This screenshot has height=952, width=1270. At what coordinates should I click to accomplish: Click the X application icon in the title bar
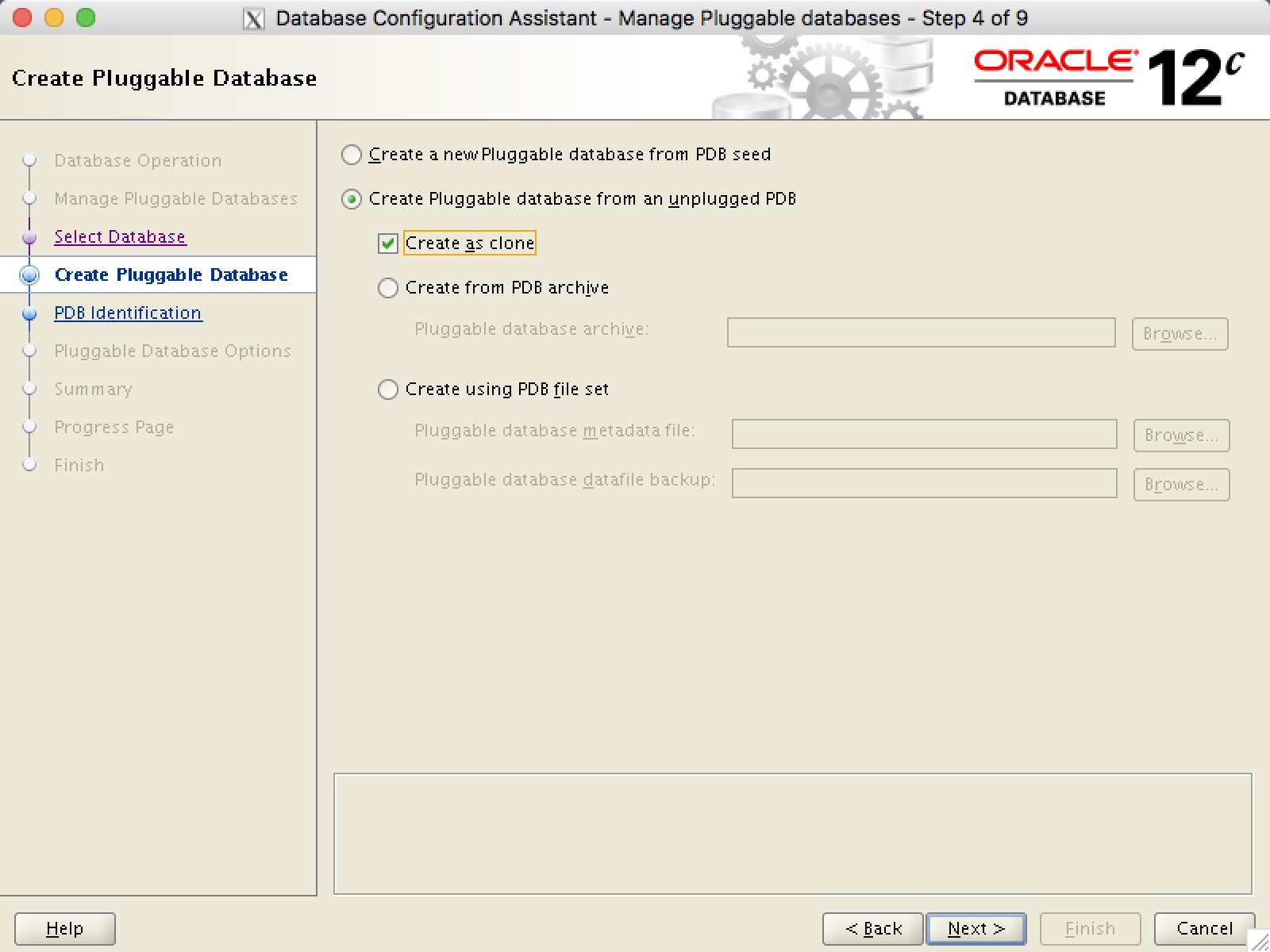252,17
